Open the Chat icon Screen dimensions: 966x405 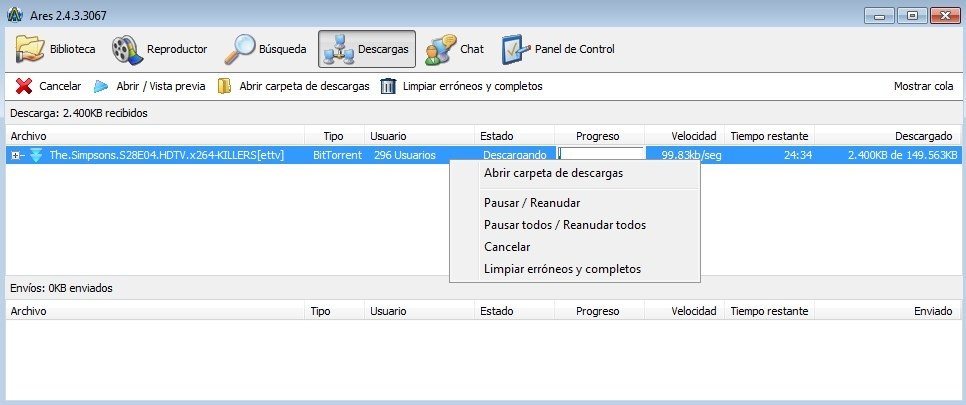[440, 49]
